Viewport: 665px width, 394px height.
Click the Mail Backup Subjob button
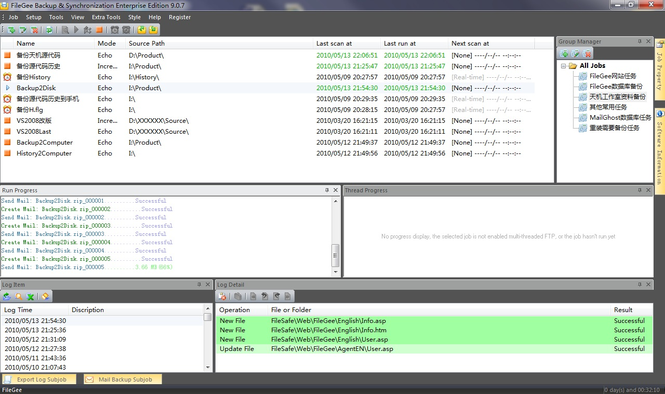123,379
